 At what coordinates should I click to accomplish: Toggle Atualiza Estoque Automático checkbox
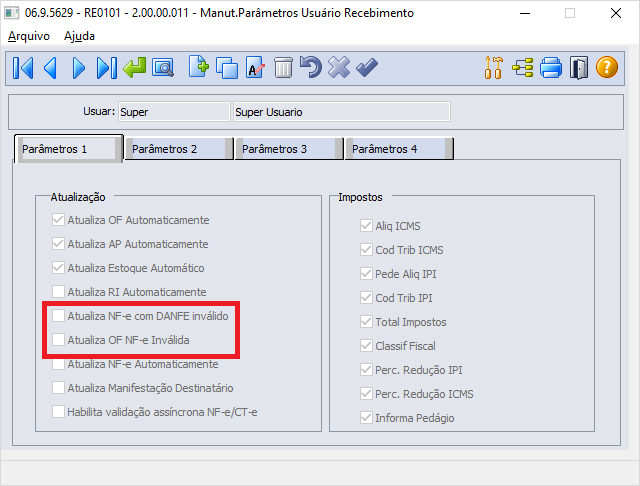[58, 268]
